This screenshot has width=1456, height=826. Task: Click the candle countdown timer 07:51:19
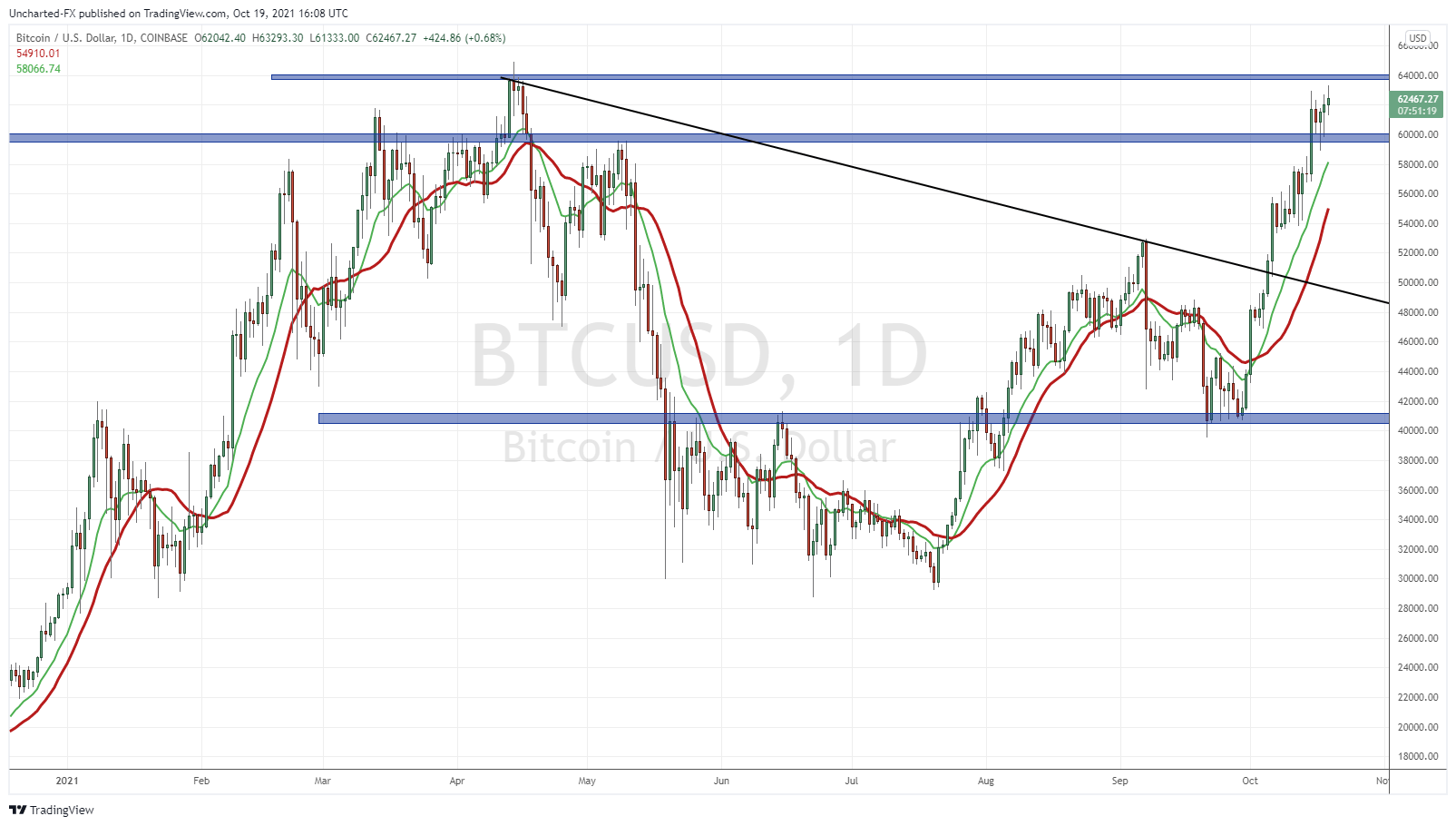(1417, 111)
